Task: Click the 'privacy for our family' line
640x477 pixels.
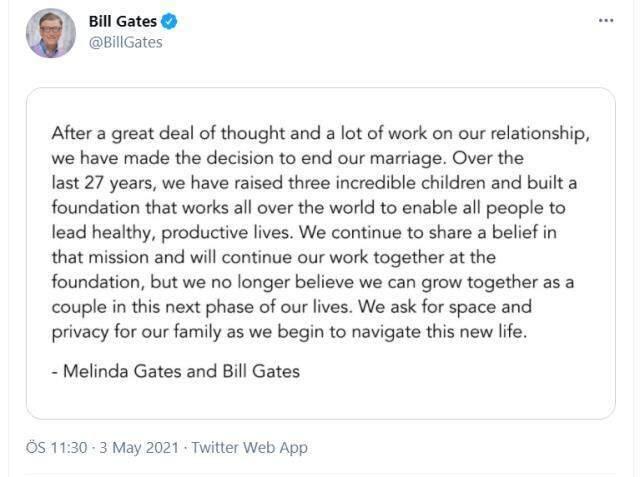Action: pyautogui.click(x=289, y=332)
